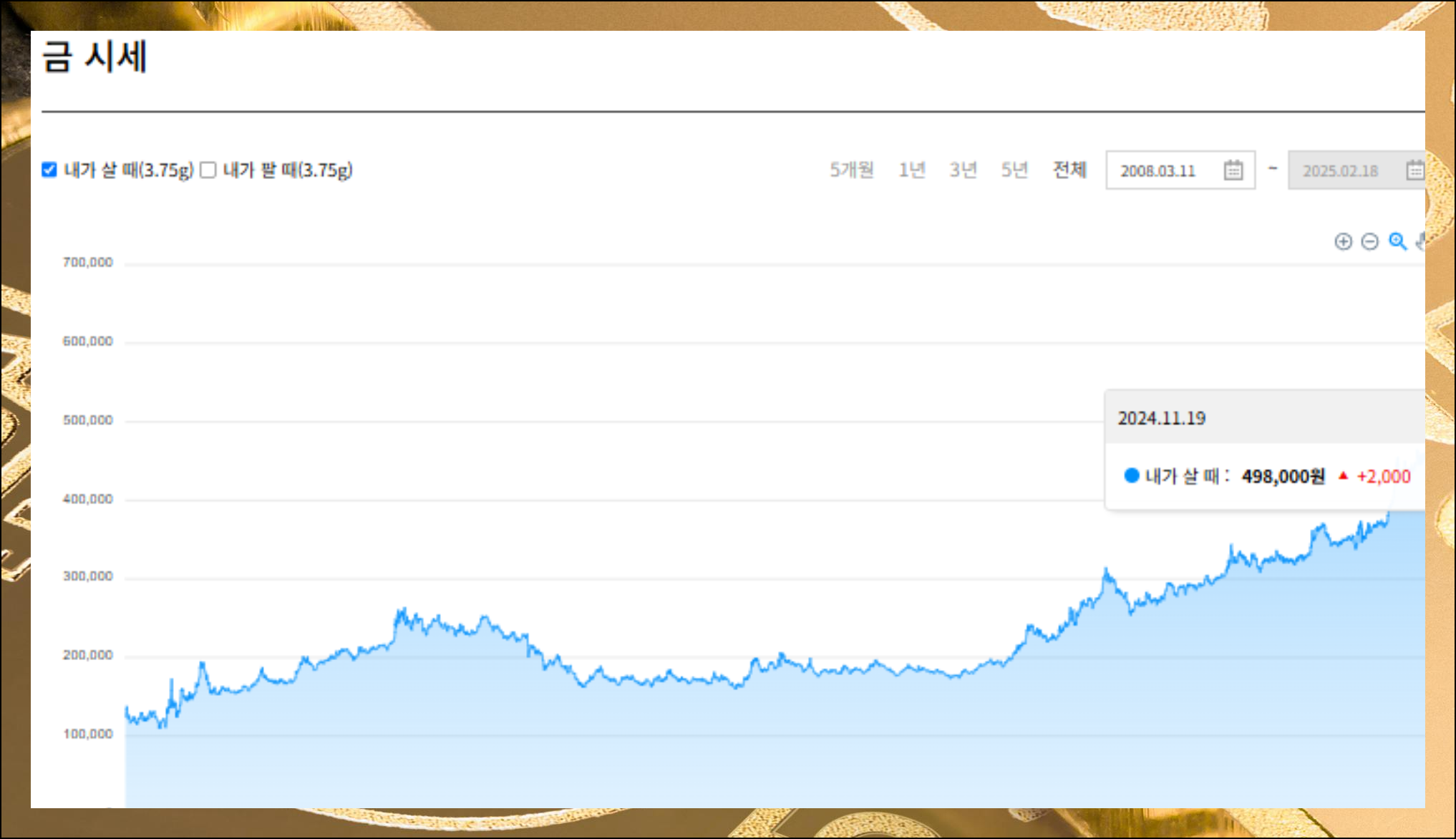Check the 내가 팔 때(3.75g) checkbox
1456x839 pixels.
[x=208, y=170]
